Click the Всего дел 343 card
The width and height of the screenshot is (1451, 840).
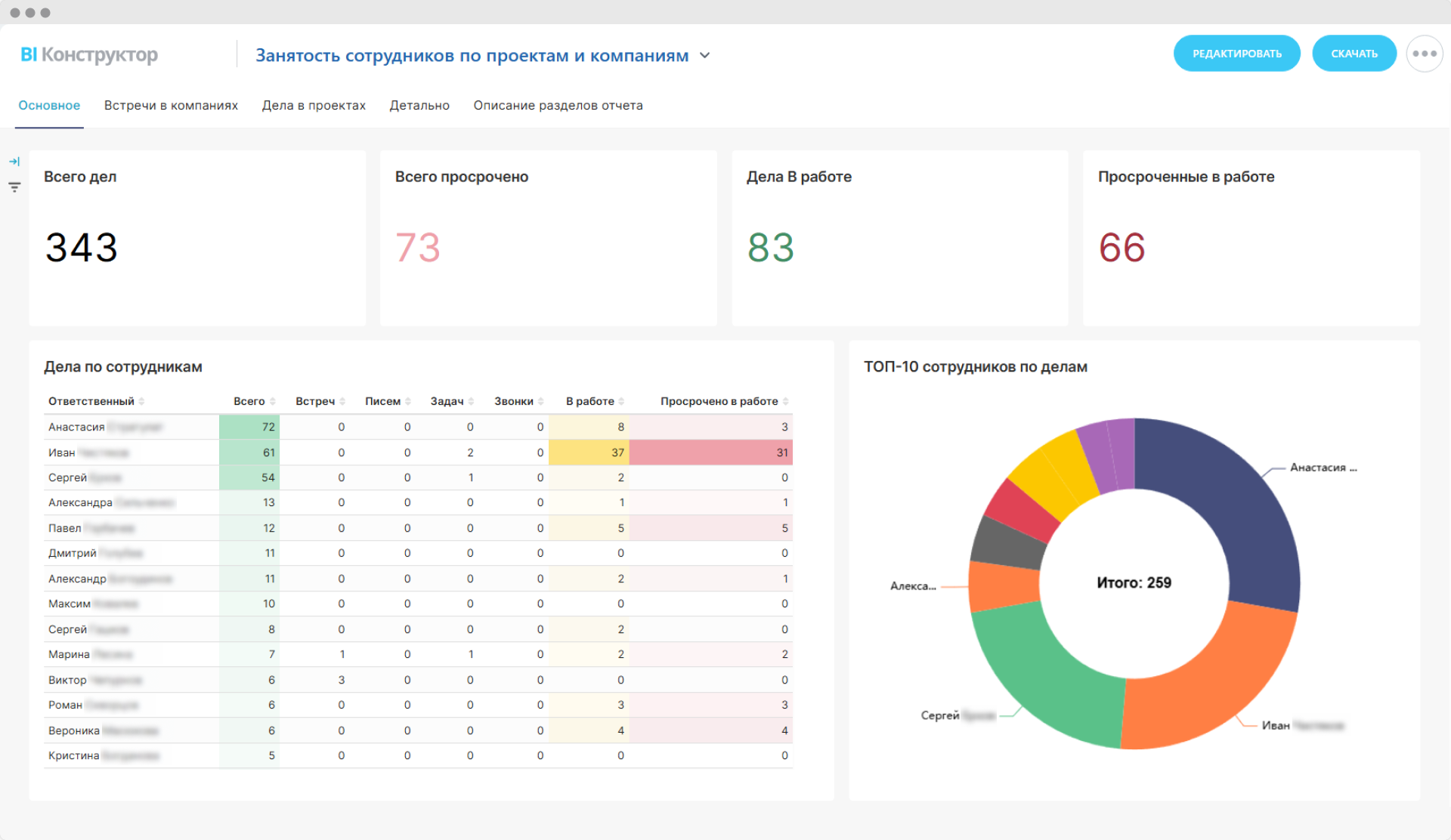coord(197,238)
